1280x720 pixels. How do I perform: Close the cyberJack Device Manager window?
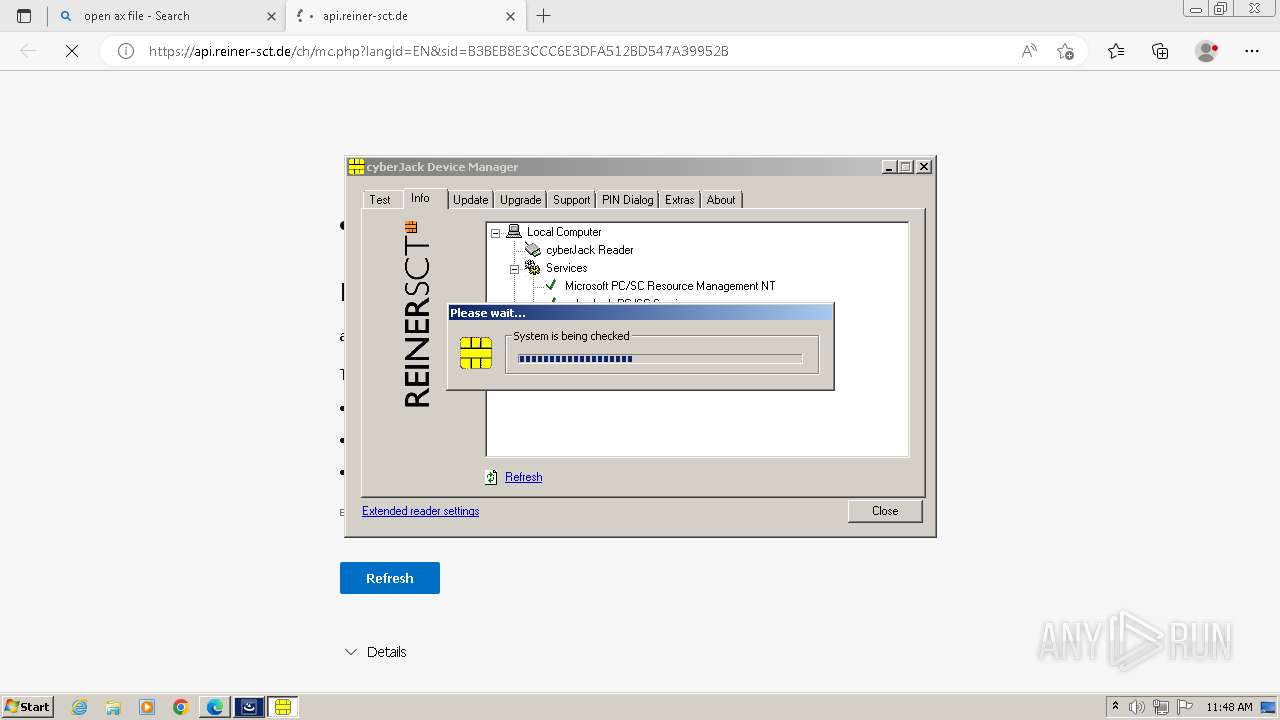[924, 167]
